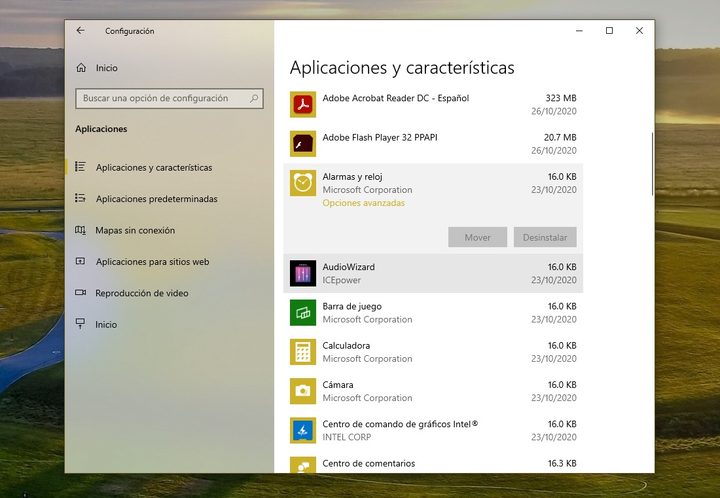The width and height of the screenshot is (720, 498).
Task: Minimize the Configuración window
Action: tap(579, 30)
